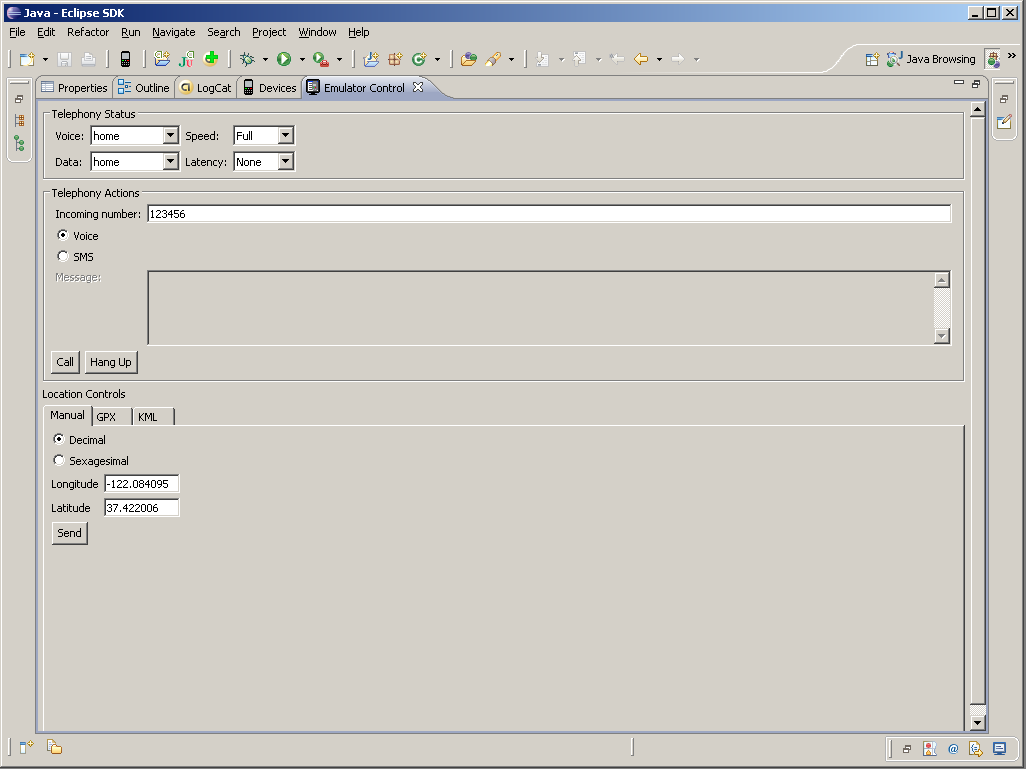Image resolution: width=1026 pixels, height=769 pixels.
Task: Click the main view scrollbar down arrow
Action: tap(977, 723)
